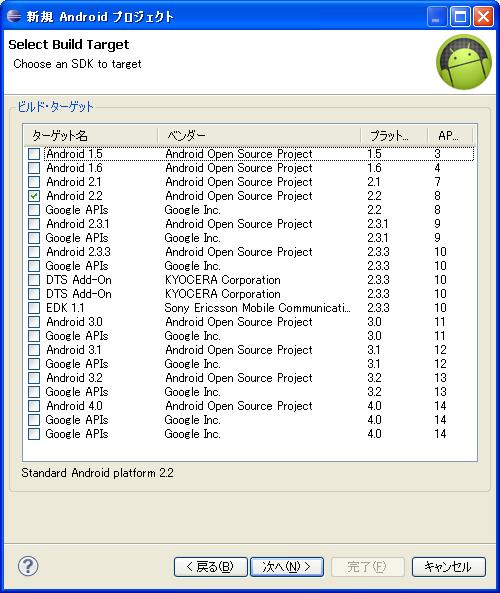Image resolution: width=500 pixels, height=593 pixels.
Task: Check Google APIs checkbox for platform 3.1
Action: click(34, 364)
